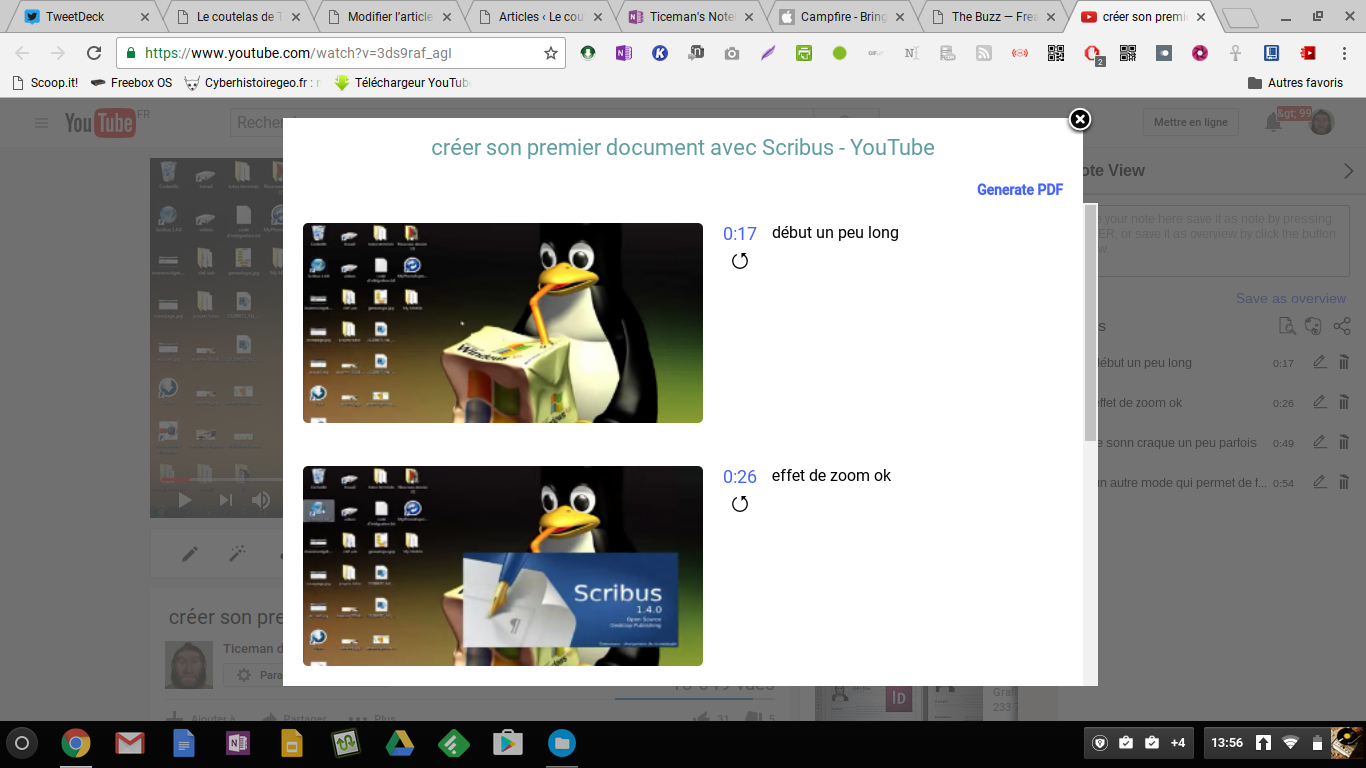Toggle the bookmark star in the address bar
The width and height of the screenshot is (1366, 768).
550,53
